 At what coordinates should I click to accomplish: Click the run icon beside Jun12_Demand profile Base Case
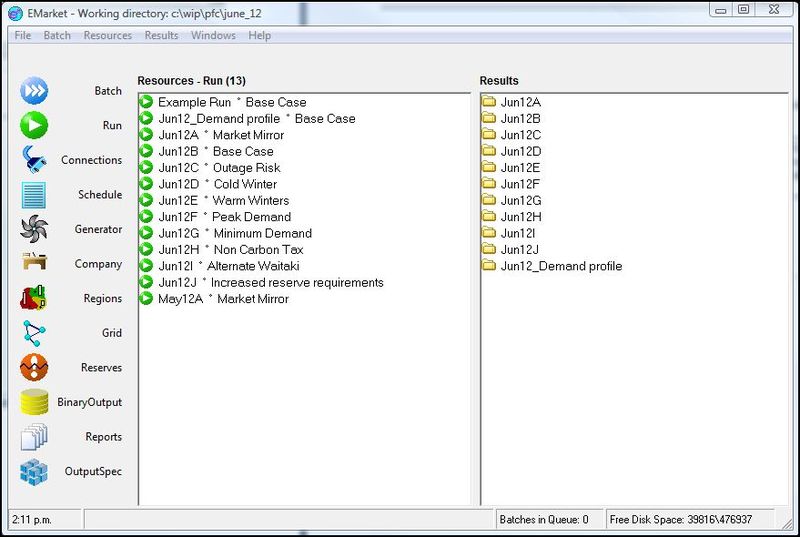(146, 118)
